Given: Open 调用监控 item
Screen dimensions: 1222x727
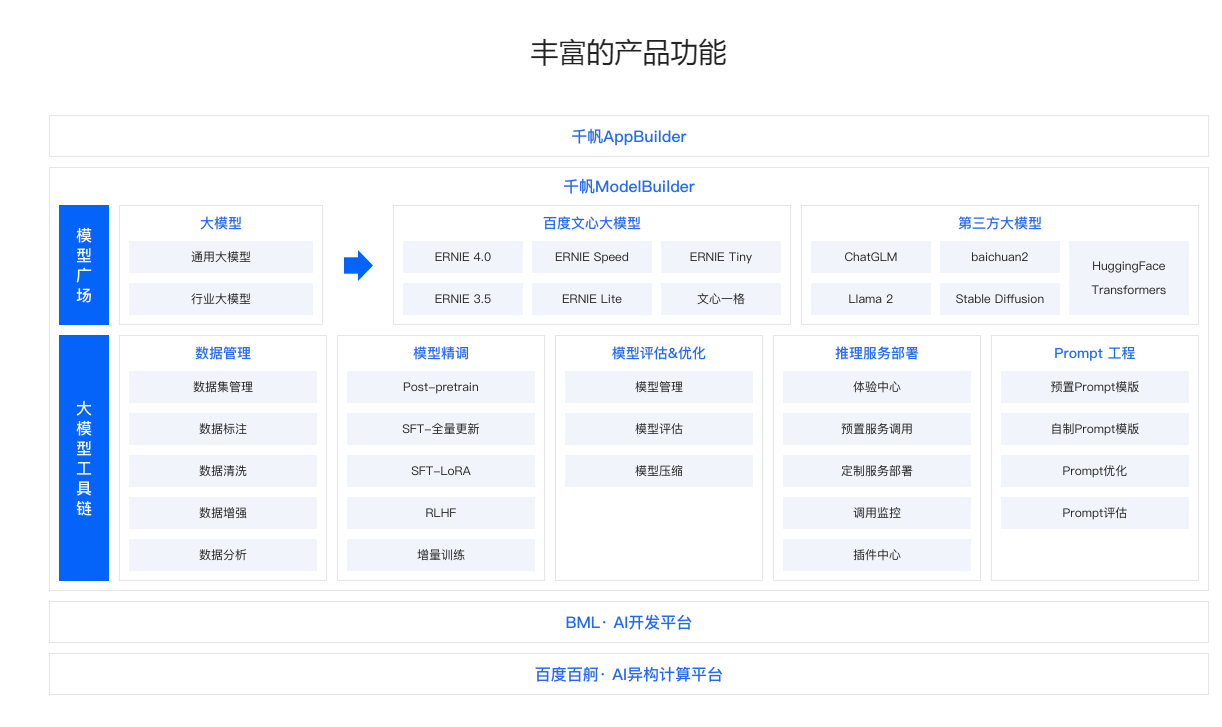Looking at the screenshot, I should click(877, 513).
